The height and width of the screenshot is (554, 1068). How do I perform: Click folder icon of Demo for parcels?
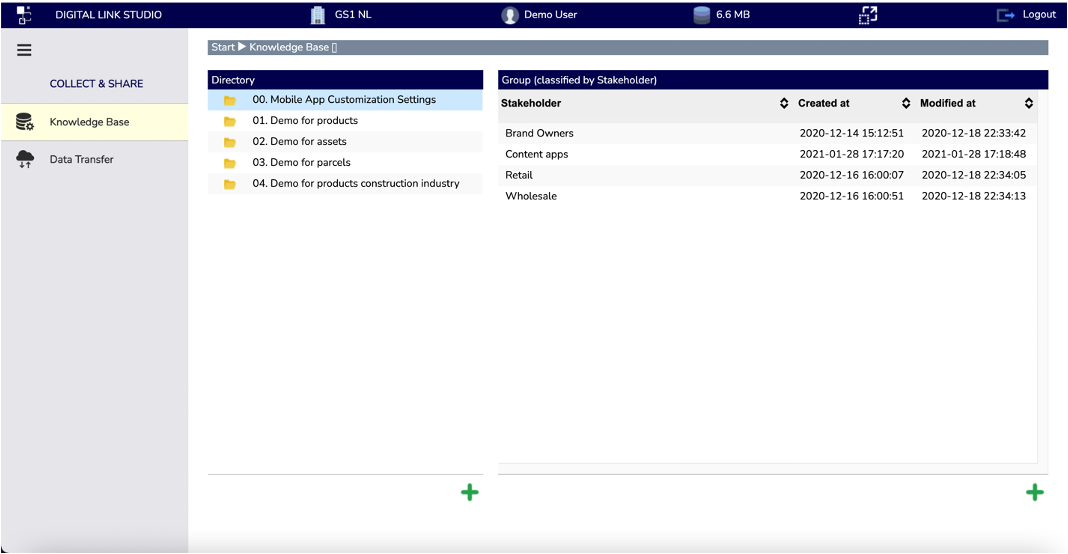coord(230,164)
